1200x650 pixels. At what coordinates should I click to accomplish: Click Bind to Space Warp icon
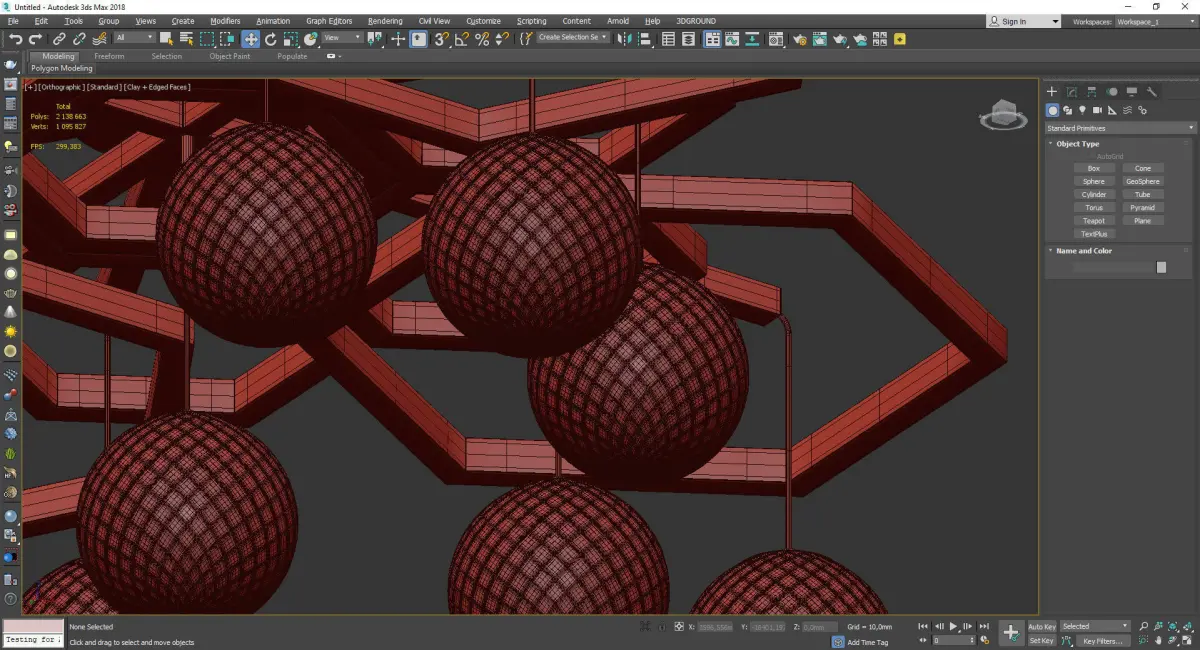[x=99, y=39]
